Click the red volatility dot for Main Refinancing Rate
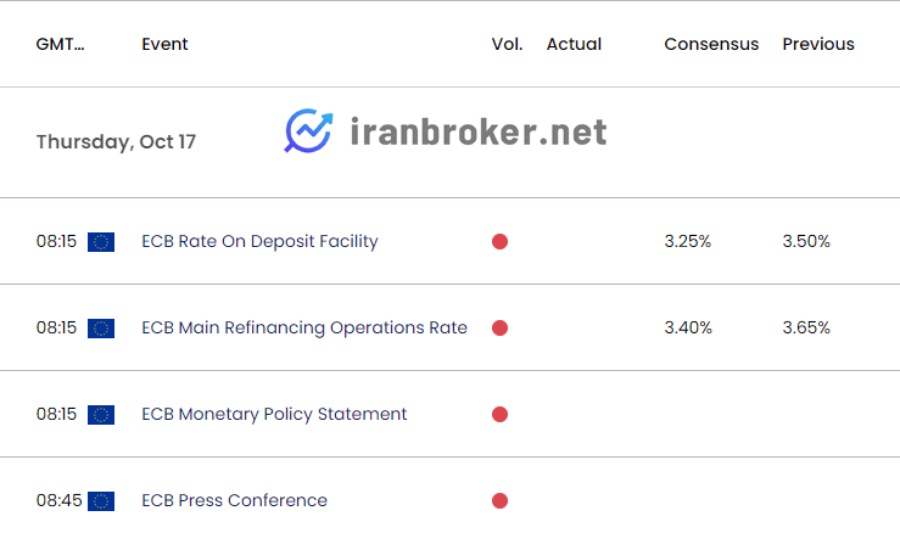The height and width of the screenshot is (533, 900). 500,328
